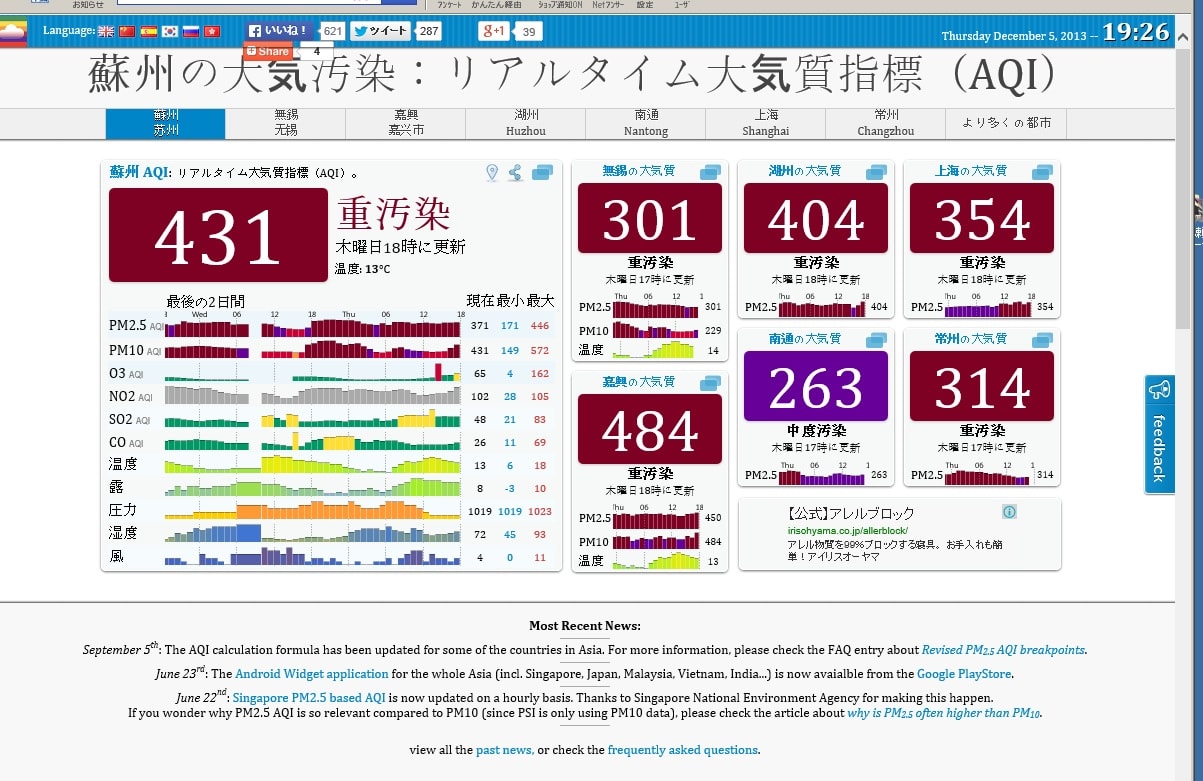Switch language via the South Korea flag
The width and height of the screenshot is (1203, 781).
tap(170, 31)
